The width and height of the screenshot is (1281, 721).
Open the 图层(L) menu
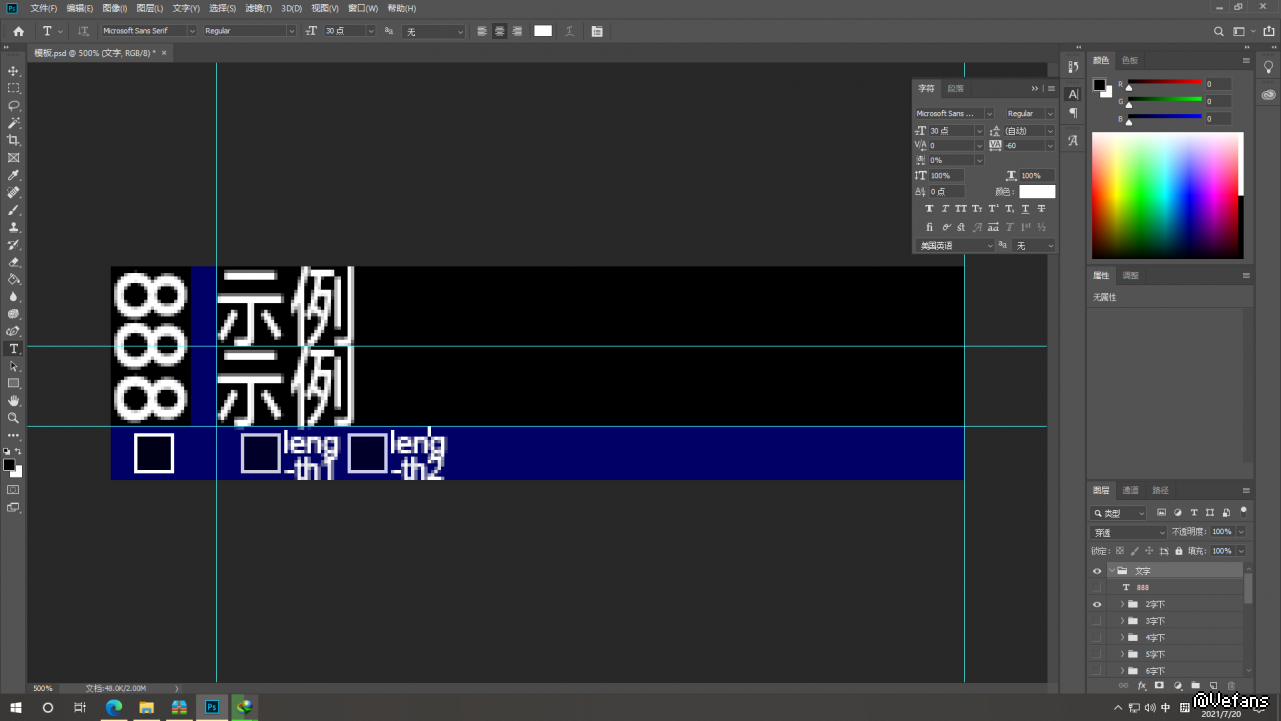click(150, 8)
